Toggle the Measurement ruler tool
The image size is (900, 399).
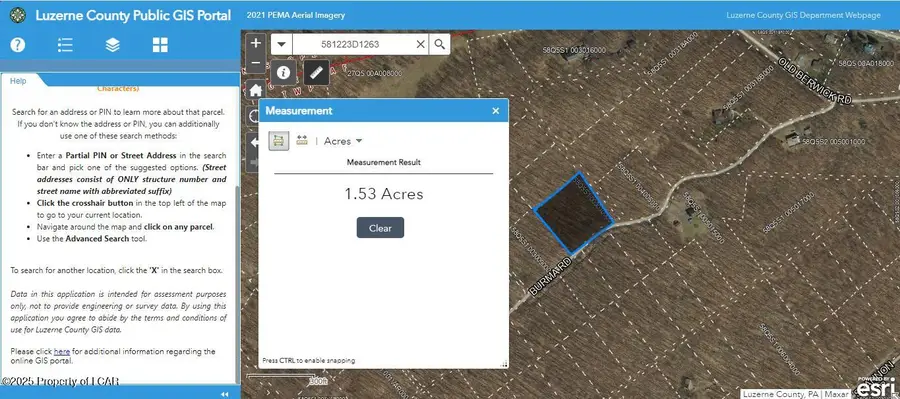316,72
